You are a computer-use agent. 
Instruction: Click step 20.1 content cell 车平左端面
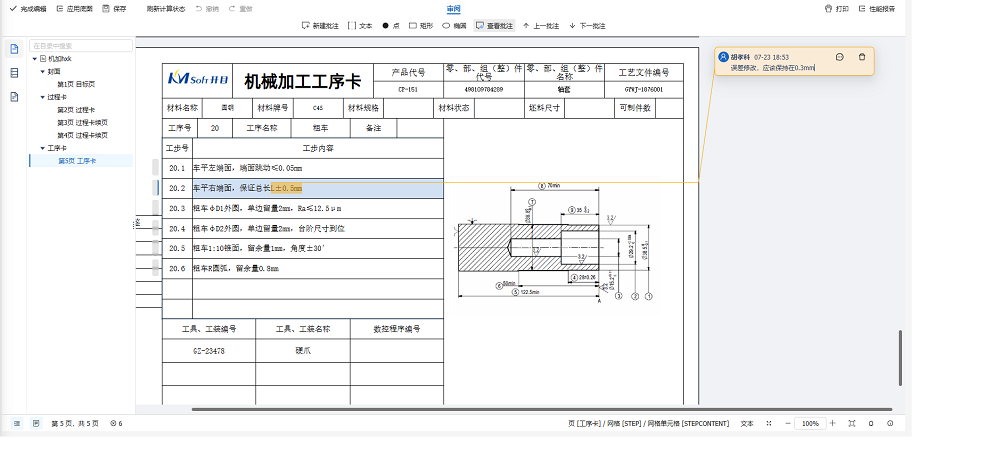click(x=318, y=168)
